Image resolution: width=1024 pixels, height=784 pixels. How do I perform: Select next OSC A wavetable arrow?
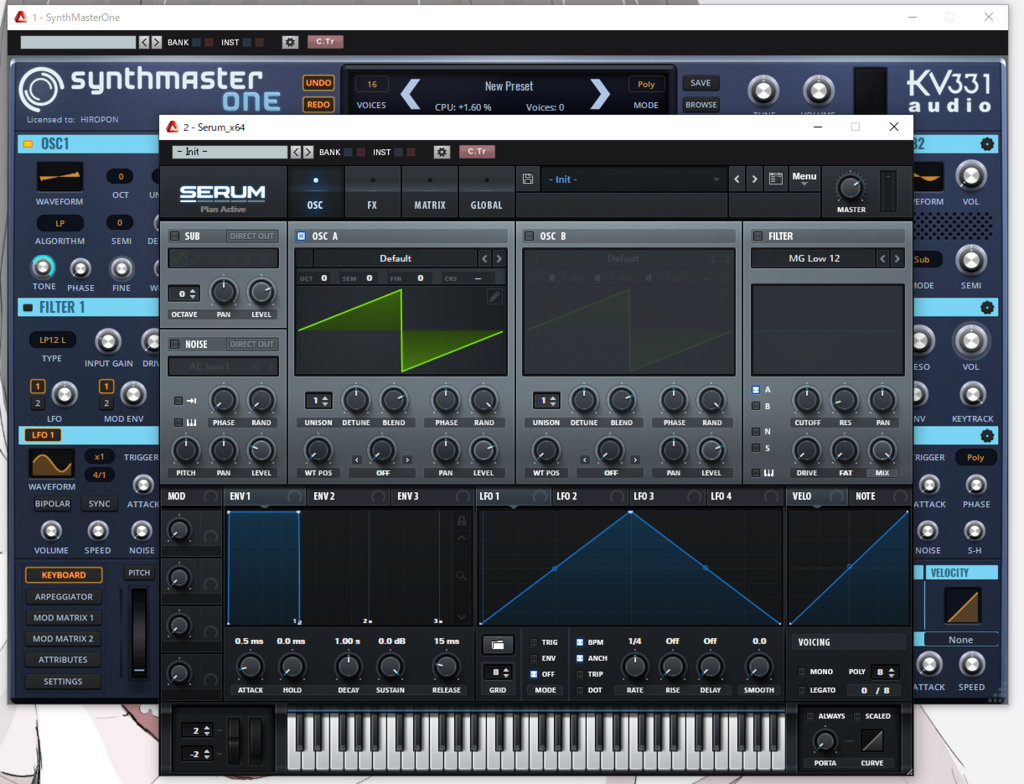499,259
